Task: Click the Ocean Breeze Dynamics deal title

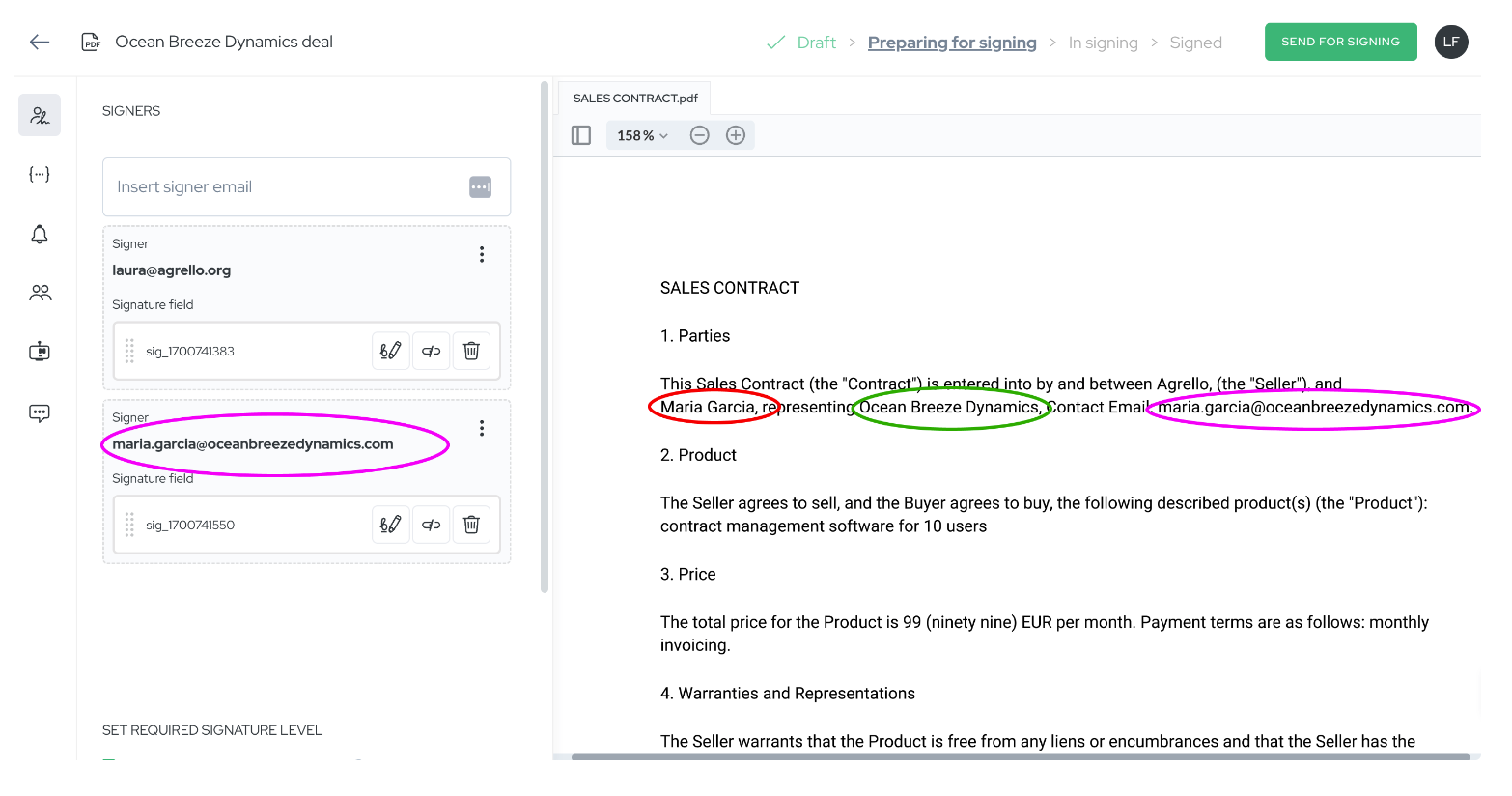Action: click(224, 42)
